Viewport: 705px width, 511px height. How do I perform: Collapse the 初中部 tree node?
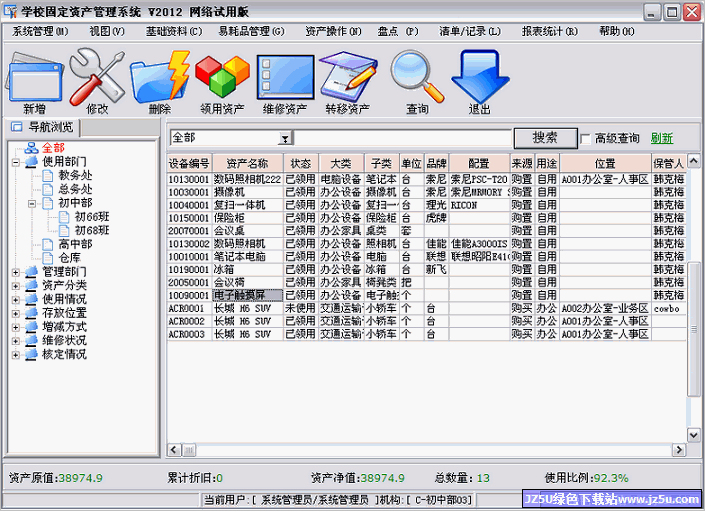[32, 204]
